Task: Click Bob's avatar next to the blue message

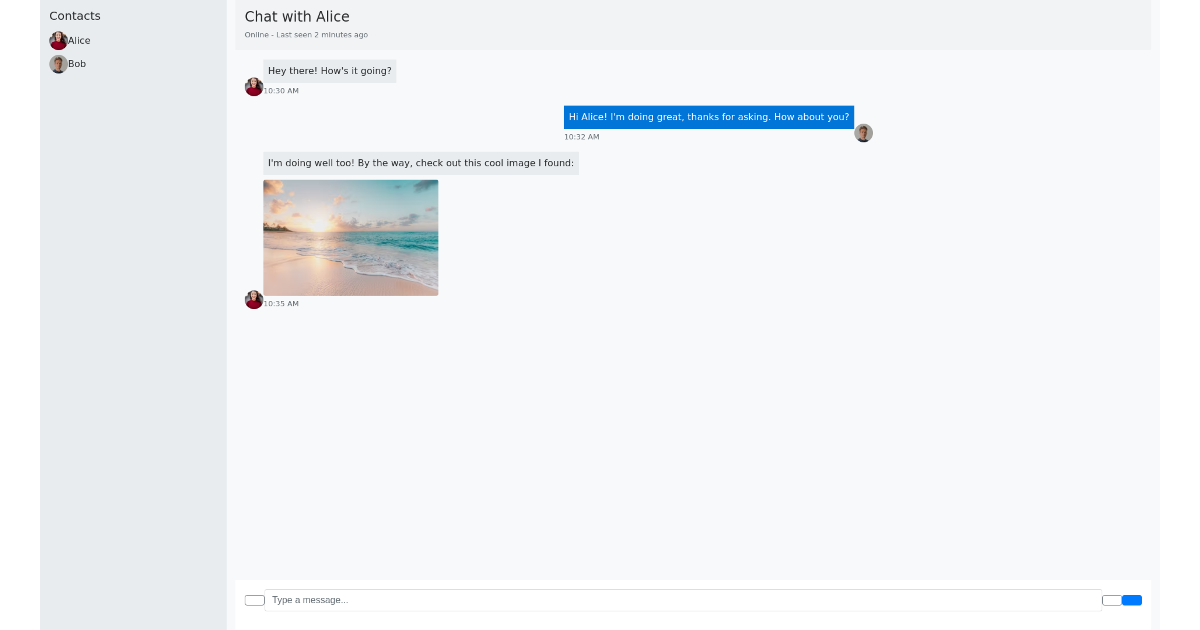Action: click(x=863, y=132)
